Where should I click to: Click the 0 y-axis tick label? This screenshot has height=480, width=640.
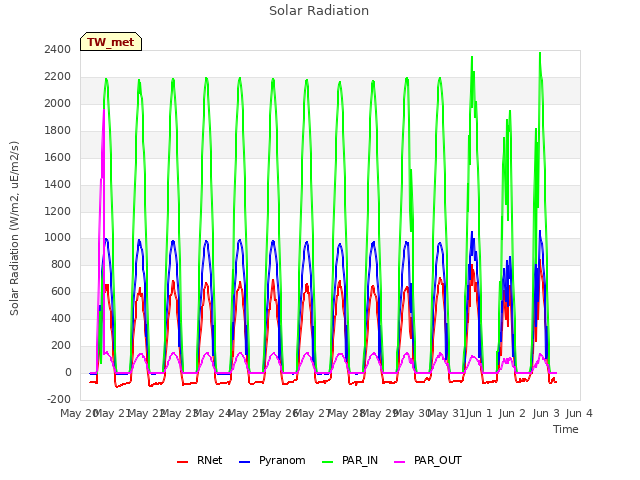(68, 372)
